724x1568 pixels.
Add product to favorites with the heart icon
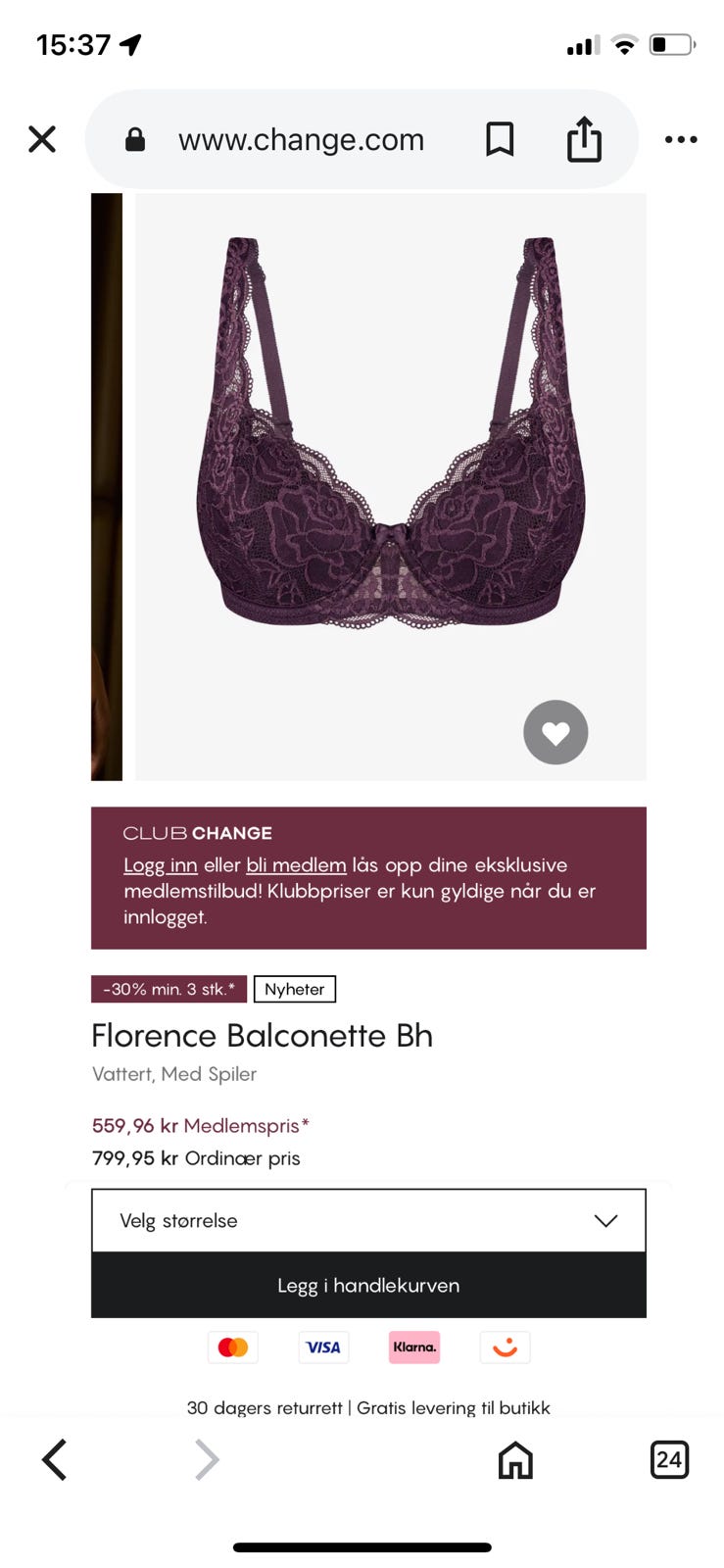click(555, 732)
